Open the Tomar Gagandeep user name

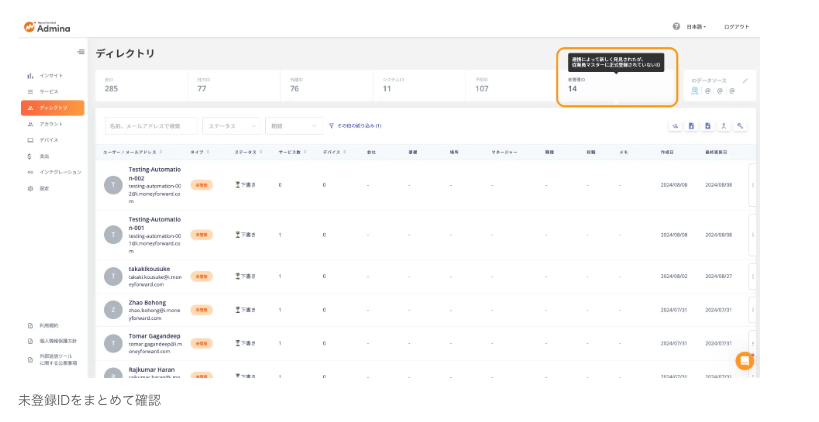tap(155, 336)
